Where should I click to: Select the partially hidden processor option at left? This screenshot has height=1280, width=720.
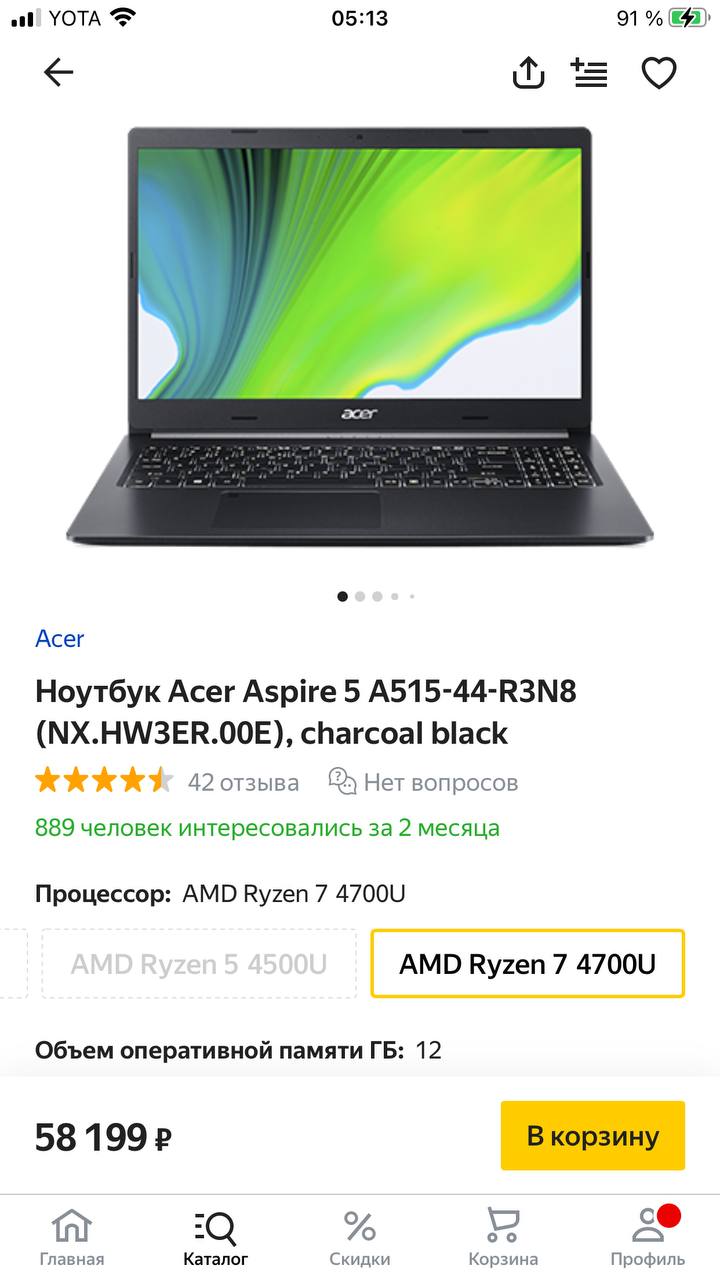(13, 964)
